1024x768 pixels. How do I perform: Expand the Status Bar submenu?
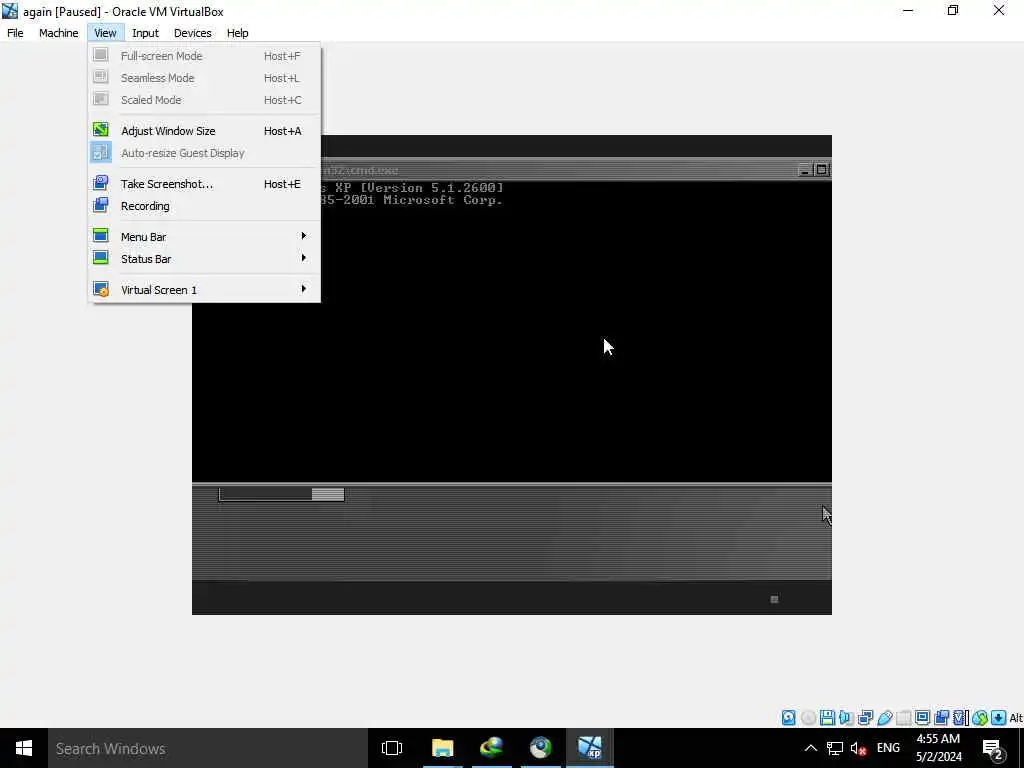click(204, 259)
